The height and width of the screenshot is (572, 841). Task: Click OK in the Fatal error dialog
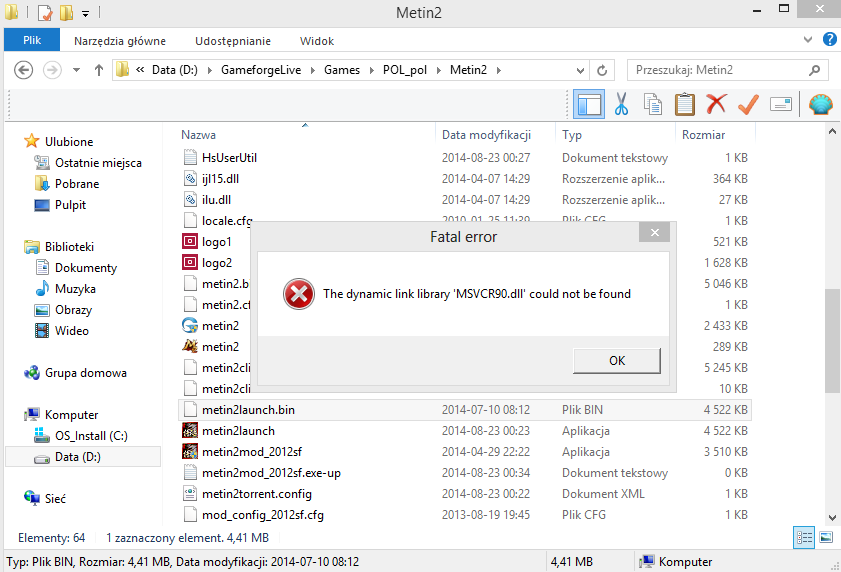[x=617, y=361]
